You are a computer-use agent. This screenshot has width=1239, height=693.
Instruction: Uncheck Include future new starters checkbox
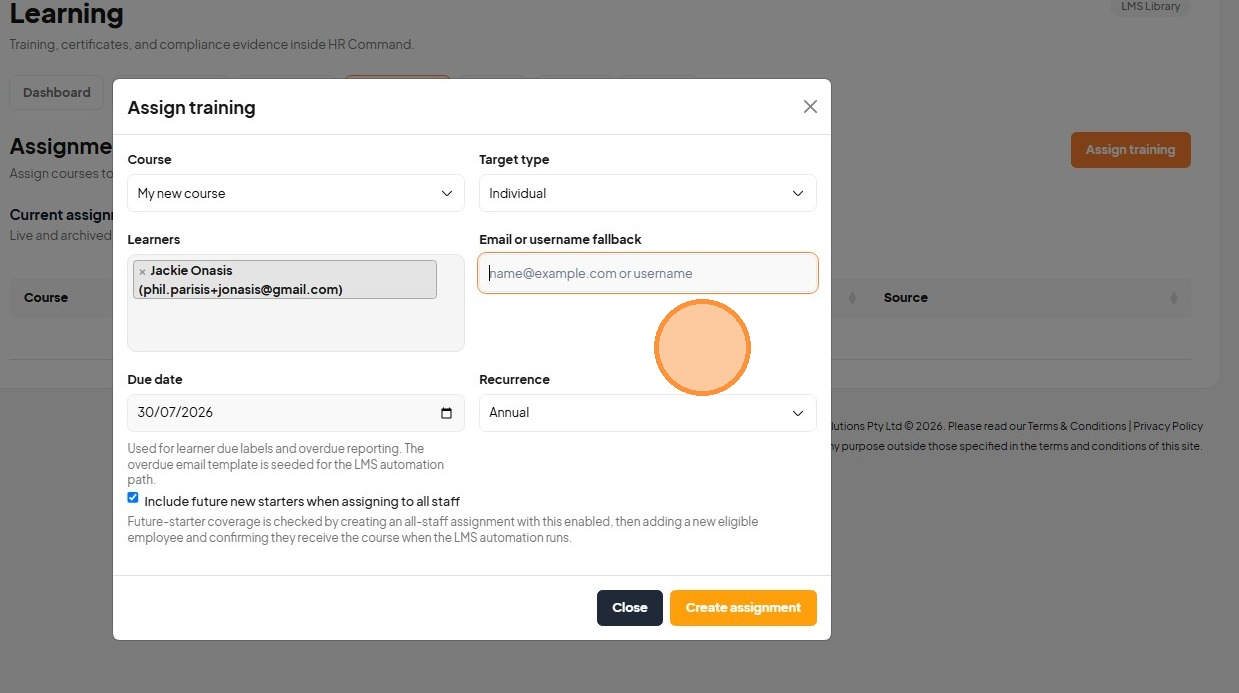[x=133, y=498]
